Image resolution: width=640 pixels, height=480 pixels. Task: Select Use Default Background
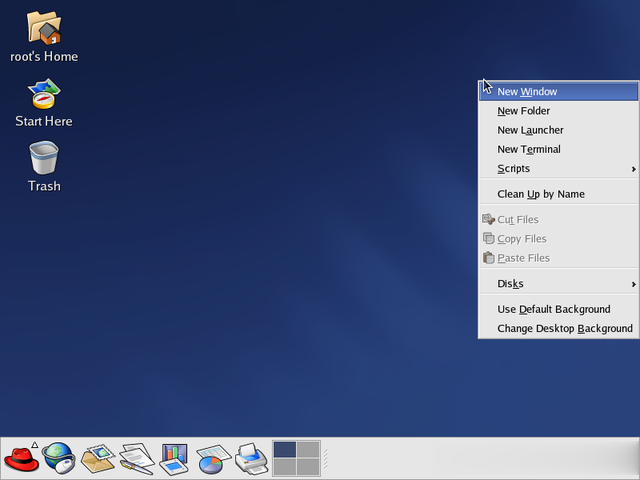(558, 309)
